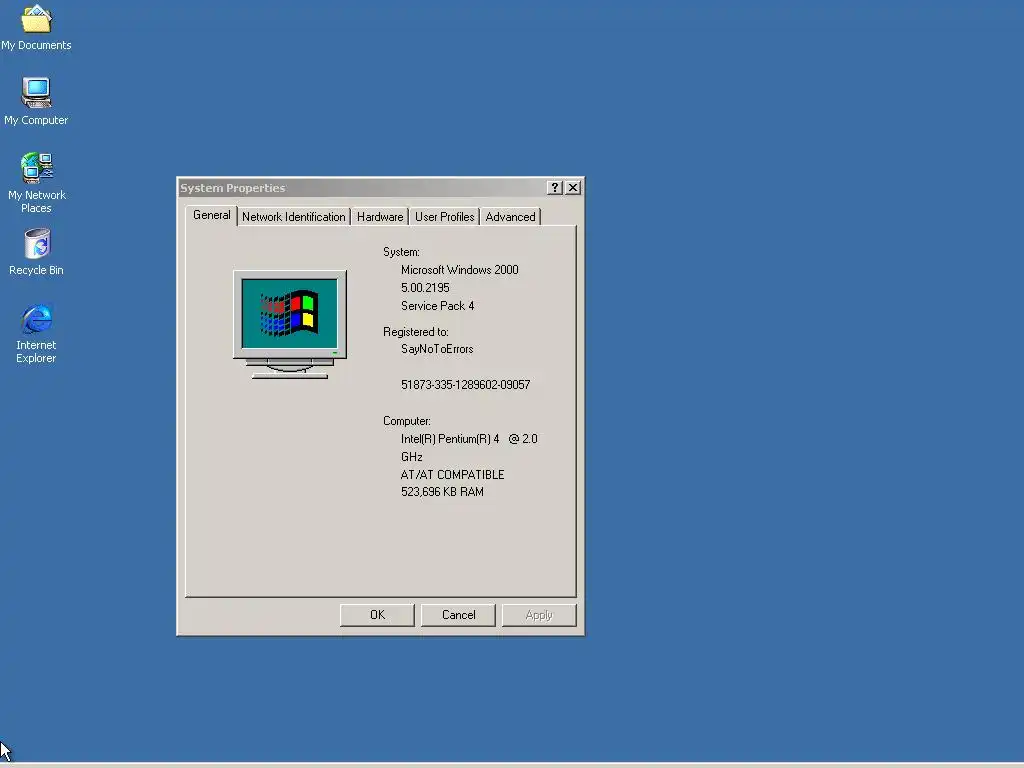Image resolution: width=1024 pixels, height=768 pixels.
Task: Close the System Properties dialog
Action: pyautogui.click(x=573, y=188)
